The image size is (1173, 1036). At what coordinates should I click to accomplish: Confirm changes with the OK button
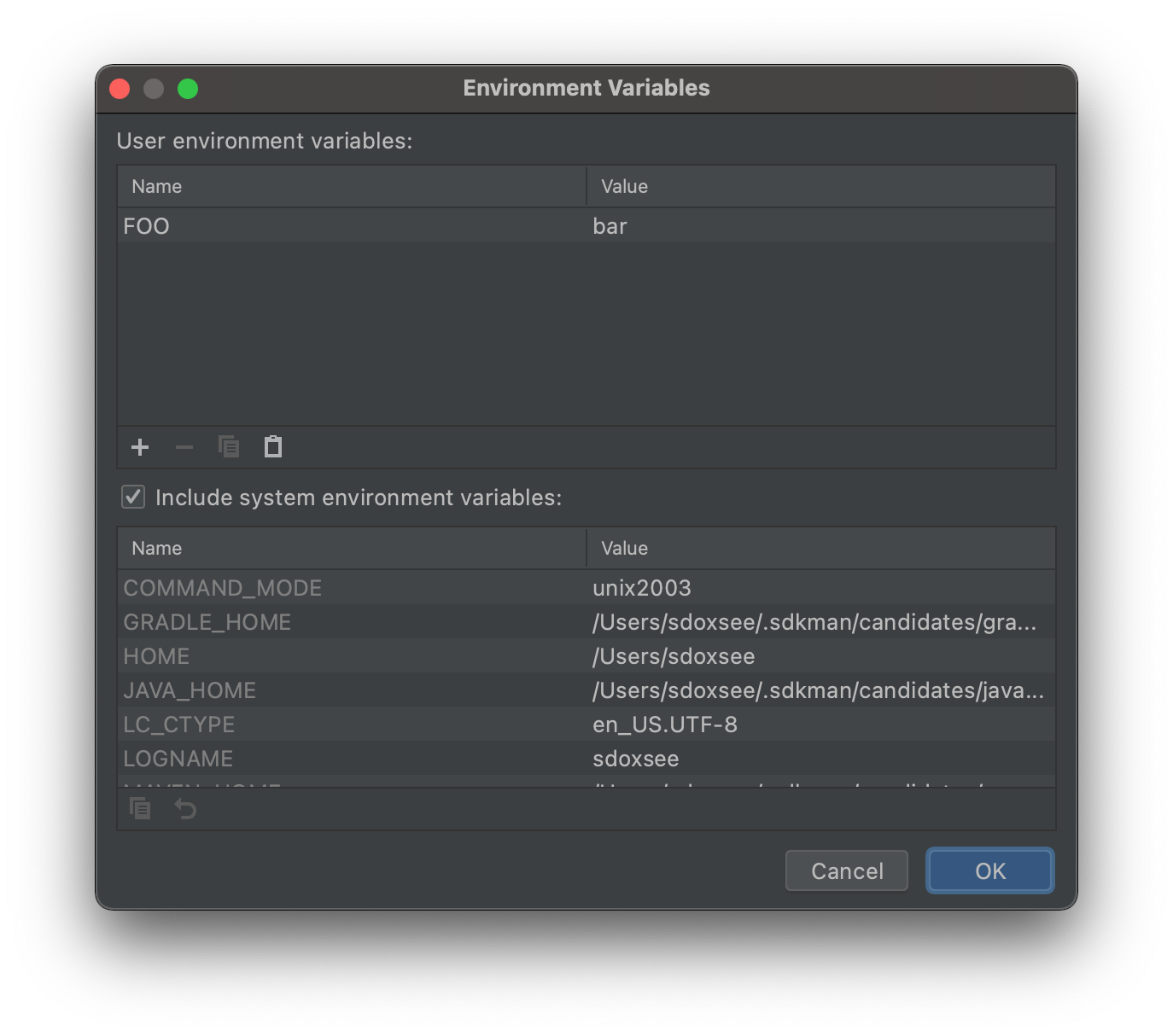click(x=989, y=870)
